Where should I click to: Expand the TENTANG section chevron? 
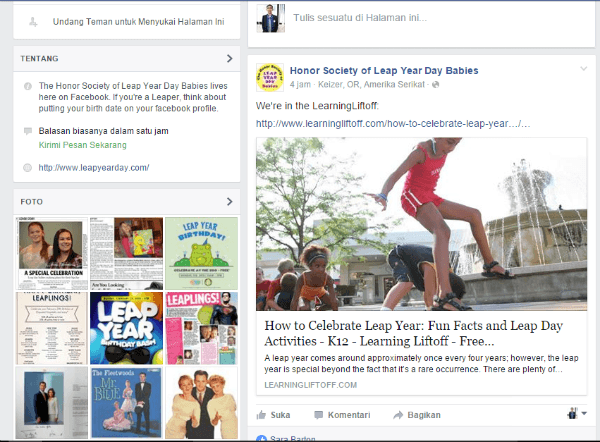(230, 59)
